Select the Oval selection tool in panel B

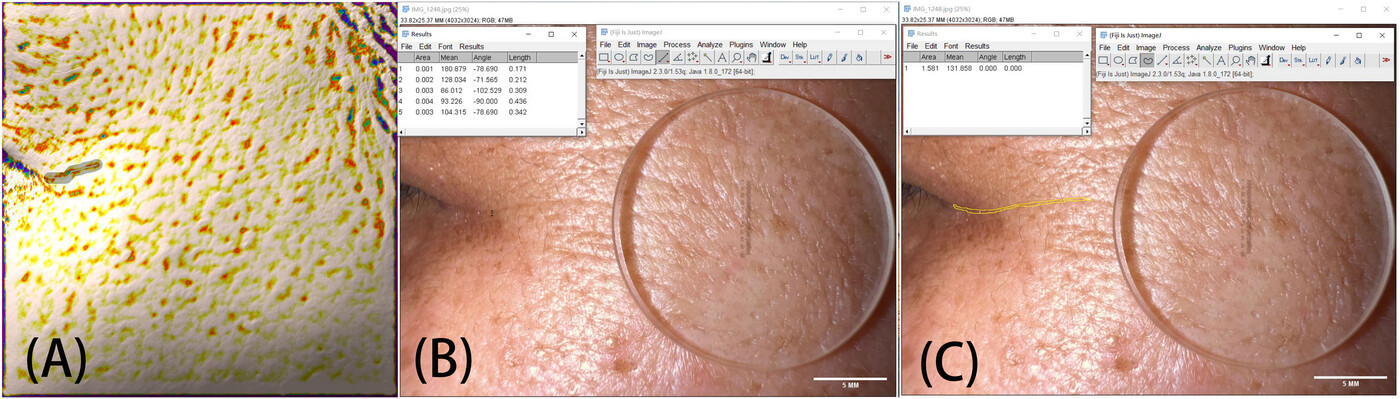point(619,58)
